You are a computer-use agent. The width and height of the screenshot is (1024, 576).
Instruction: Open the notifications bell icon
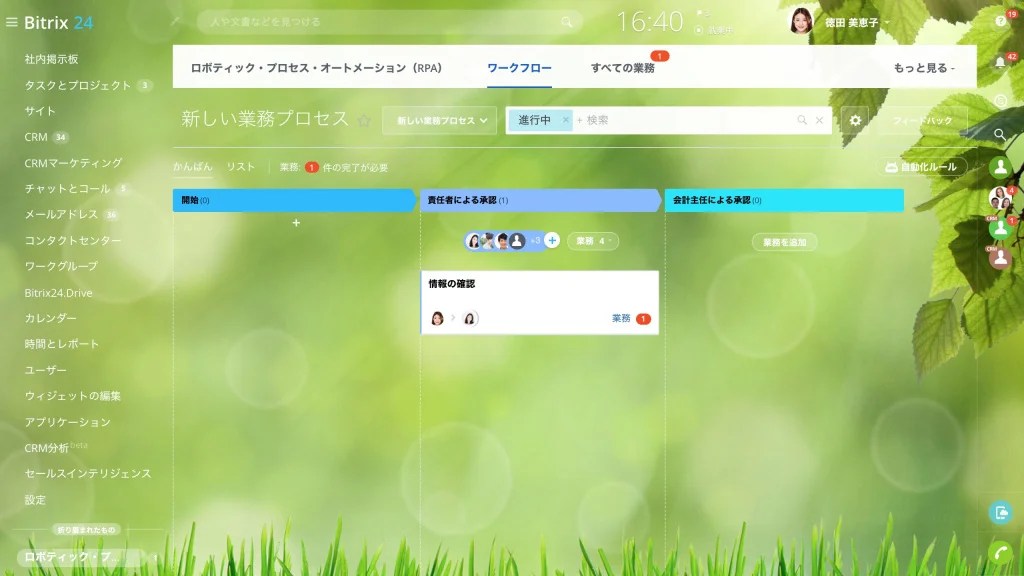pos(1000,63)
